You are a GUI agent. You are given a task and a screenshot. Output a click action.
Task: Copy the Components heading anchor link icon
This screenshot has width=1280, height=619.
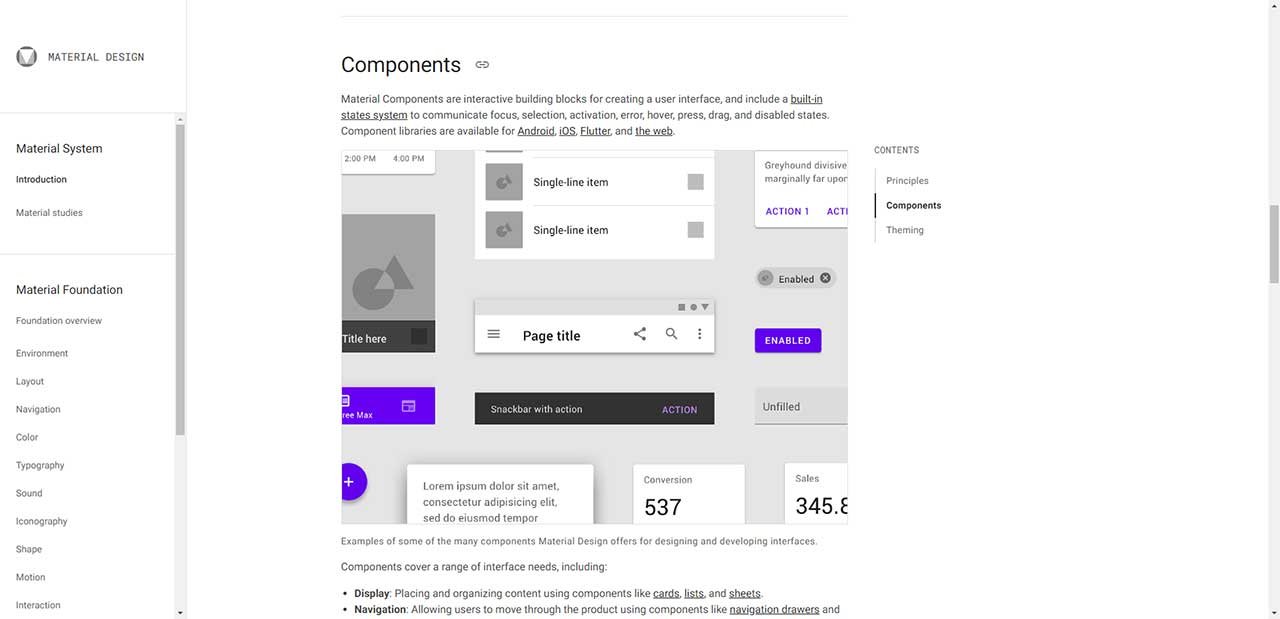482,65
